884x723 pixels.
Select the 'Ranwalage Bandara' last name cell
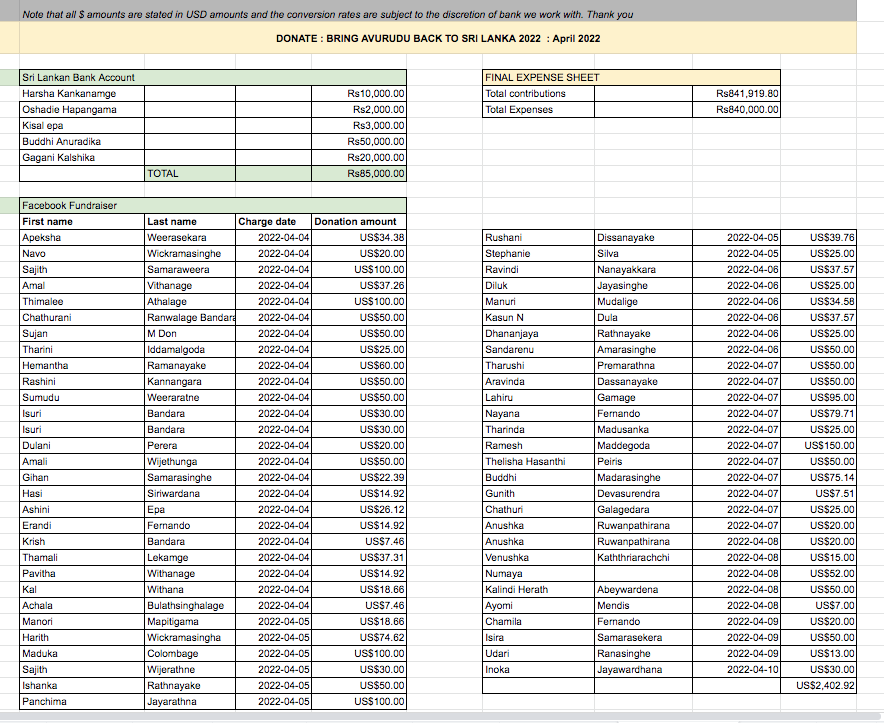click(x=190, y=318)
